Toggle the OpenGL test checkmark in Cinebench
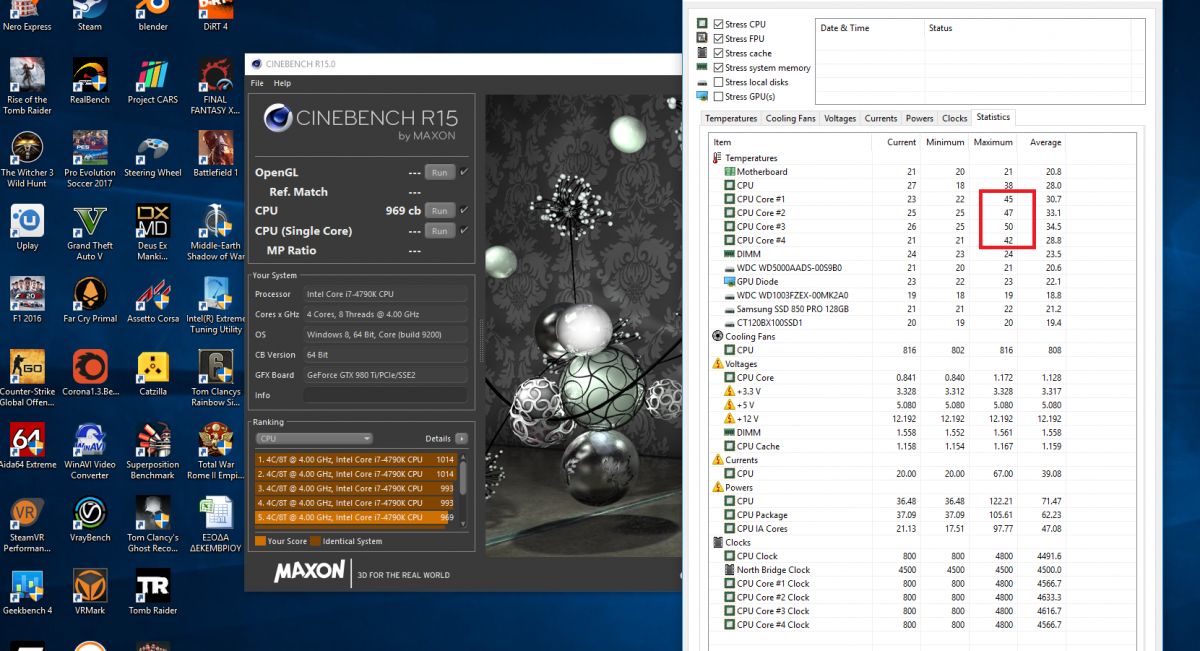Image resolution: width=1200 pixels, height=651 pixels. tap(464, 172)
